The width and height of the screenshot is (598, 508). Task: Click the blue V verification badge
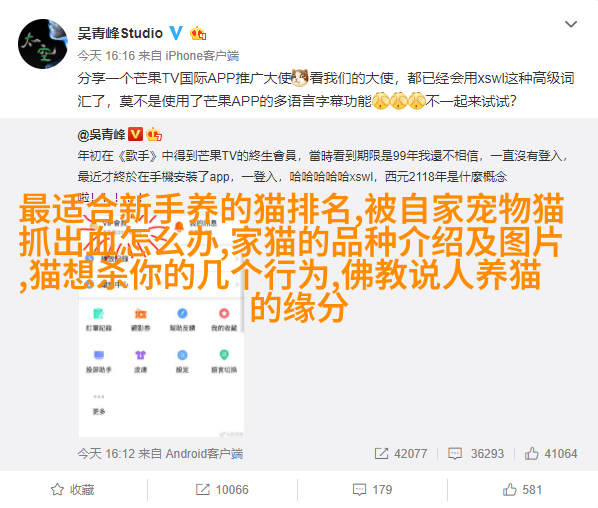click(x=176, y=33)
